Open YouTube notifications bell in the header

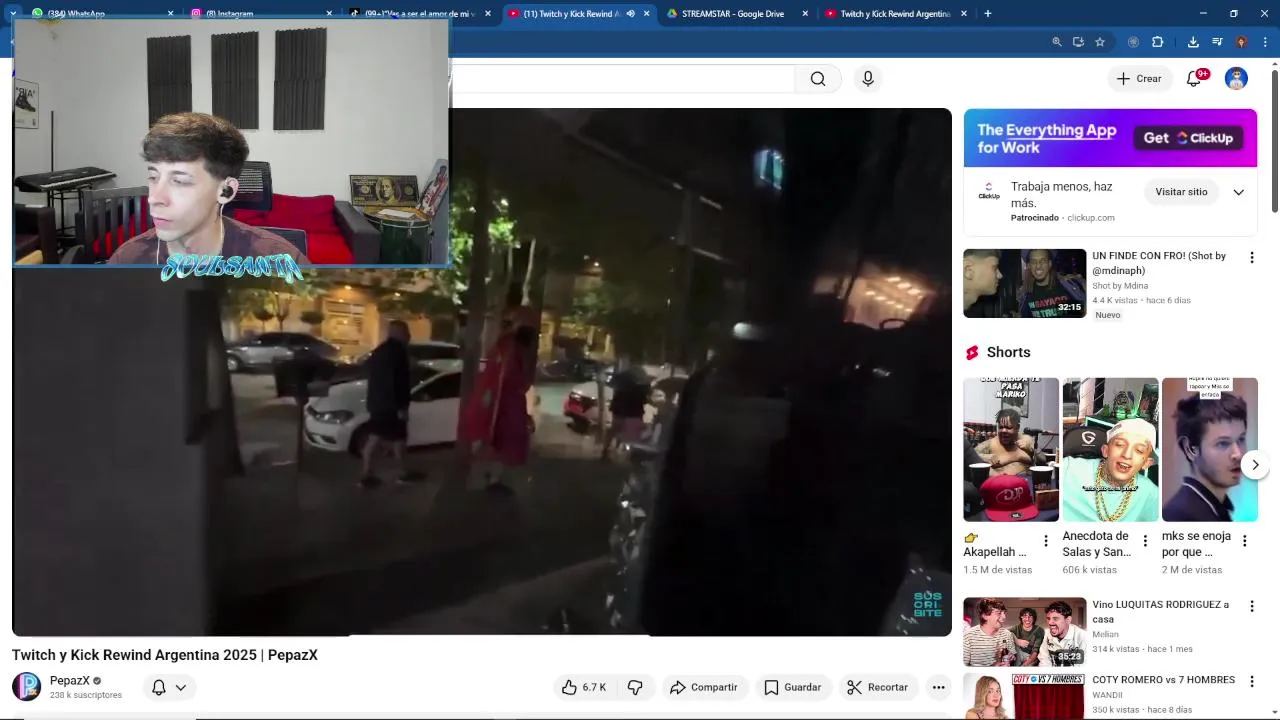[1194, 79]
